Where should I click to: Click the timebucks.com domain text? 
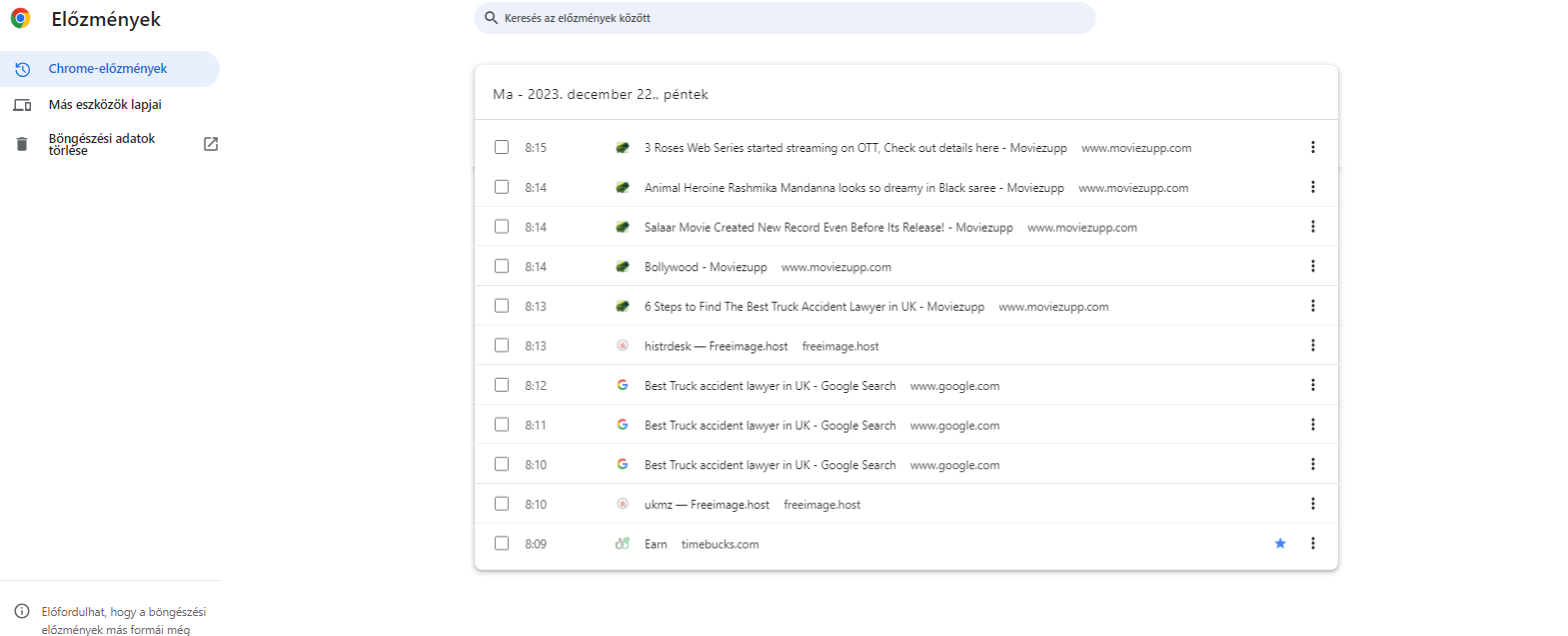pos(720,544)
